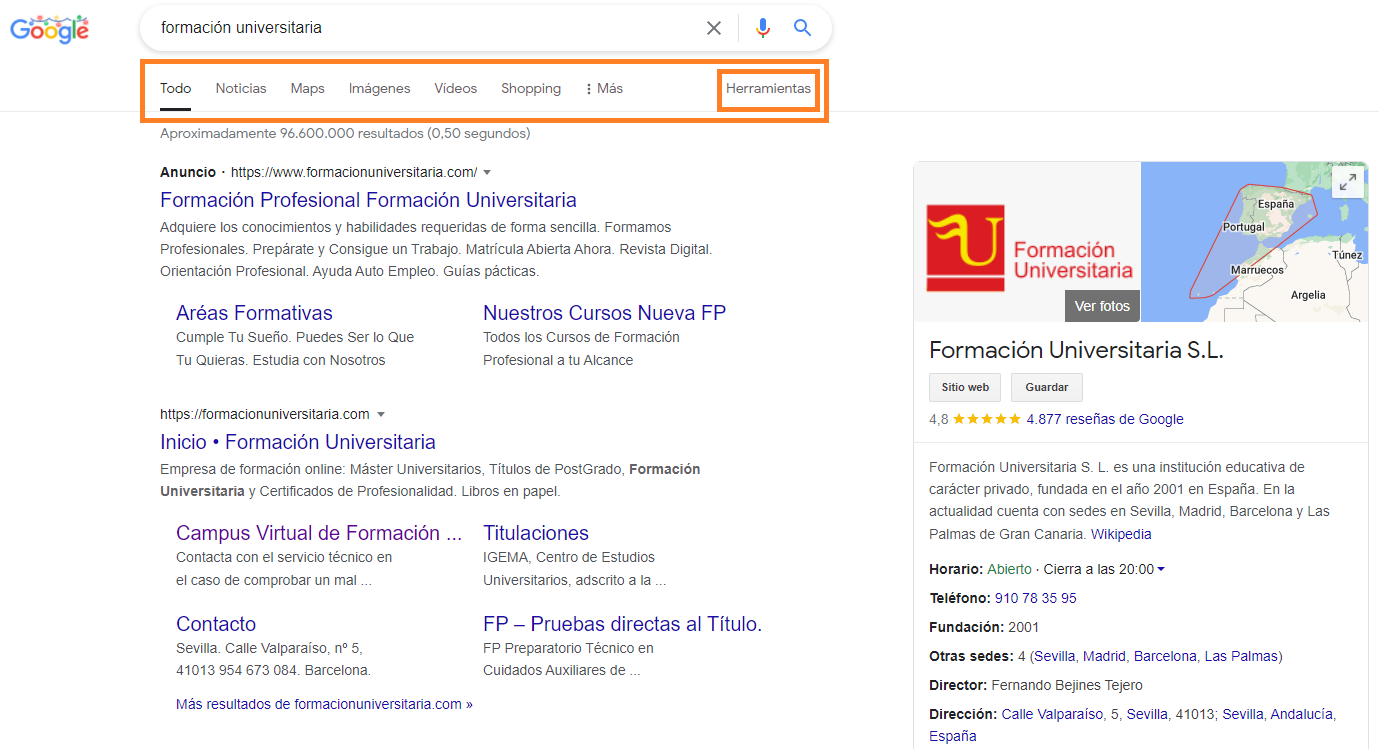Click phone number 910 78 35 95
The height and width of the screenshot is (749, 1379).
coord(1036,598)
